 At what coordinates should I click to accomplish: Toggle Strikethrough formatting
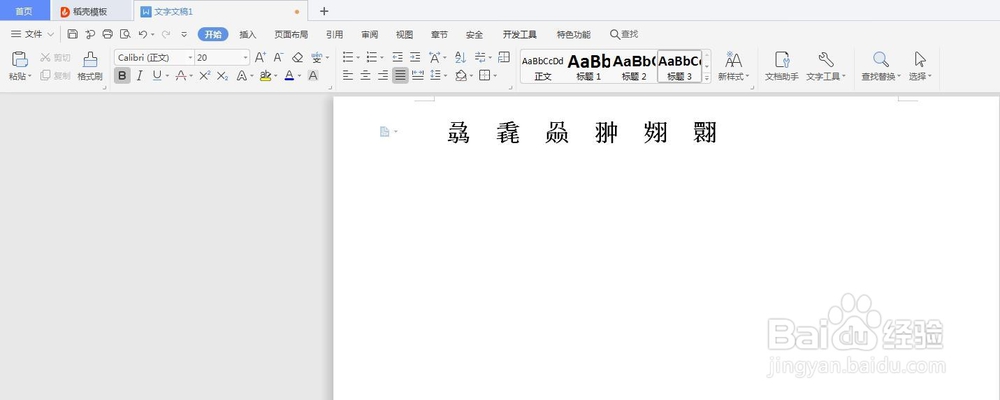pyautogui.click(x=181, y=75)
